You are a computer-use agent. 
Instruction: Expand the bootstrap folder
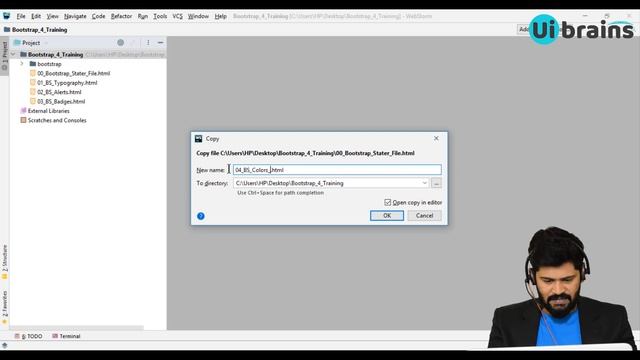(x=22, y=64)
